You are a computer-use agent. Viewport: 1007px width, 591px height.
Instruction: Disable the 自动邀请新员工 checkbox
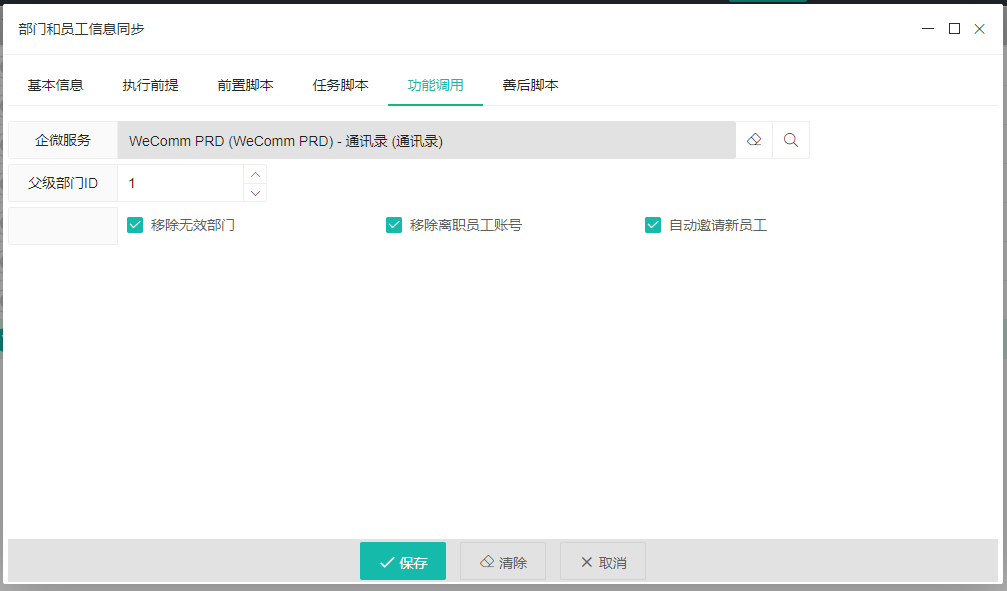tap(652, 225)
